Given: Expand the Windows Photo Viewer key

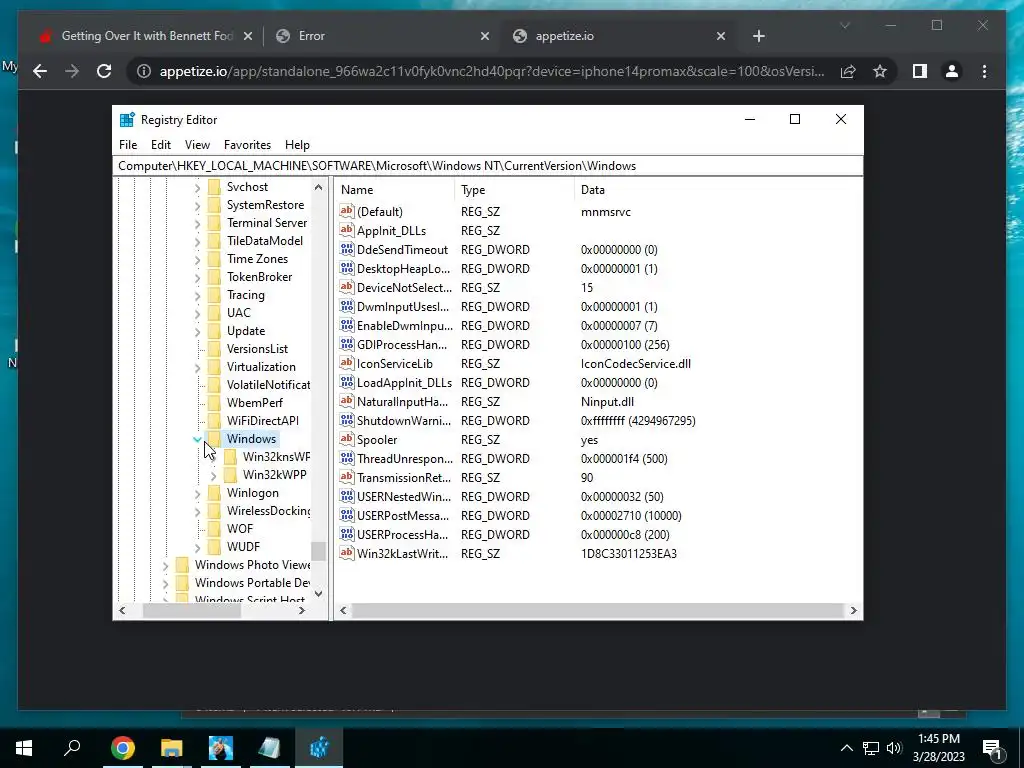Looking at the screenshot, I should pos(165,566).
